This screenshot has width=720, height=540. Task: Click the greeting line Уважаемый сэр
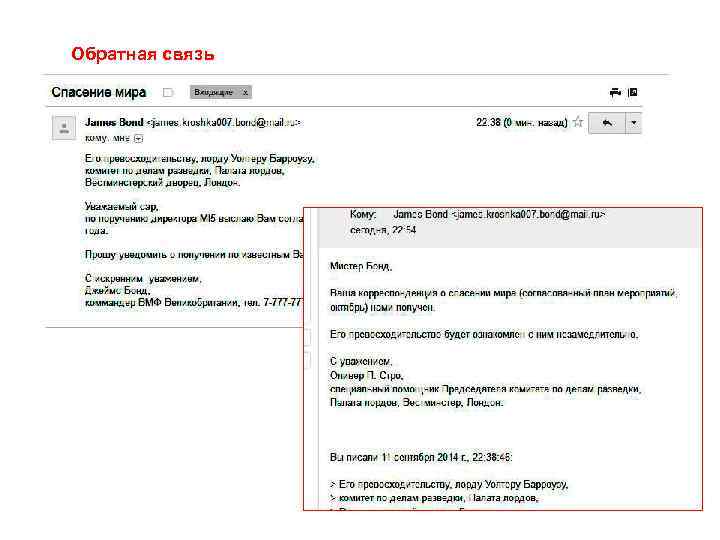coord(122,207)
